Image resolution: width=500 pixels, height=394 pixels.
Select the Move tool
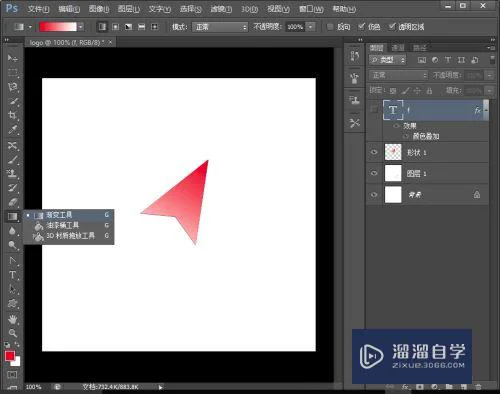click(x=12, y=58)
